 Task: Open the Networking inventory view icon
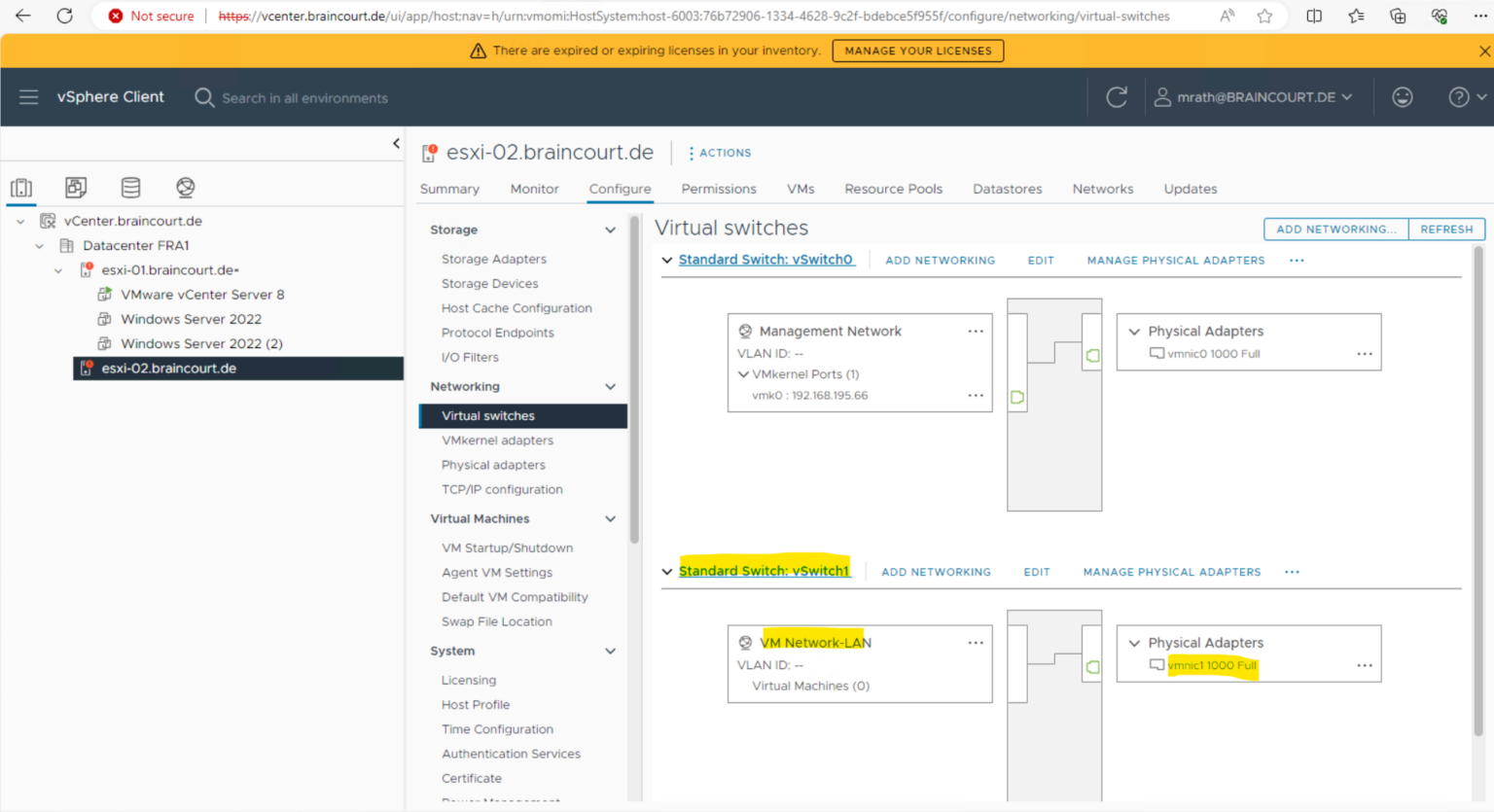click(x=185, y=188)
